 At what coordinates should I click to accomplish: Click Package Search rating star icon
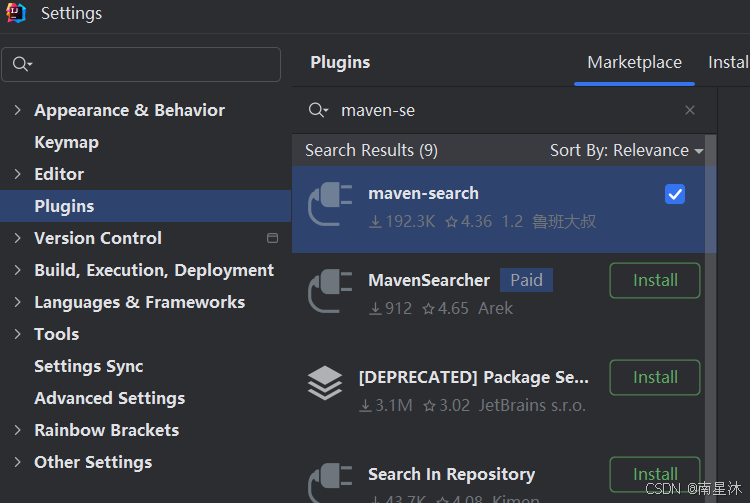click(x=430, y=406)
